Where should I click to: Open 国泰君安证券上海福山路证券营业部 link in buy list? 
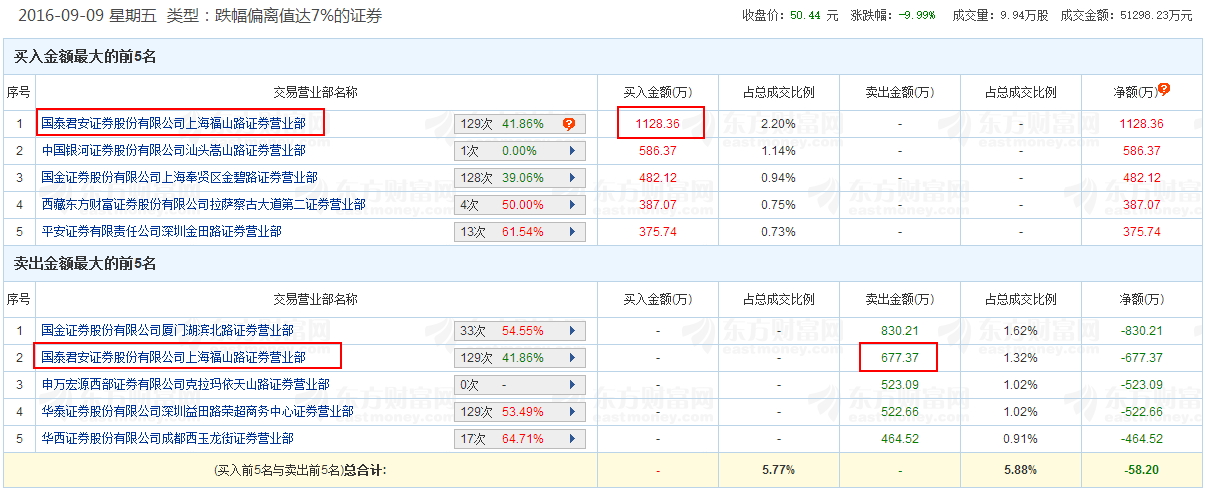point(180,123)
